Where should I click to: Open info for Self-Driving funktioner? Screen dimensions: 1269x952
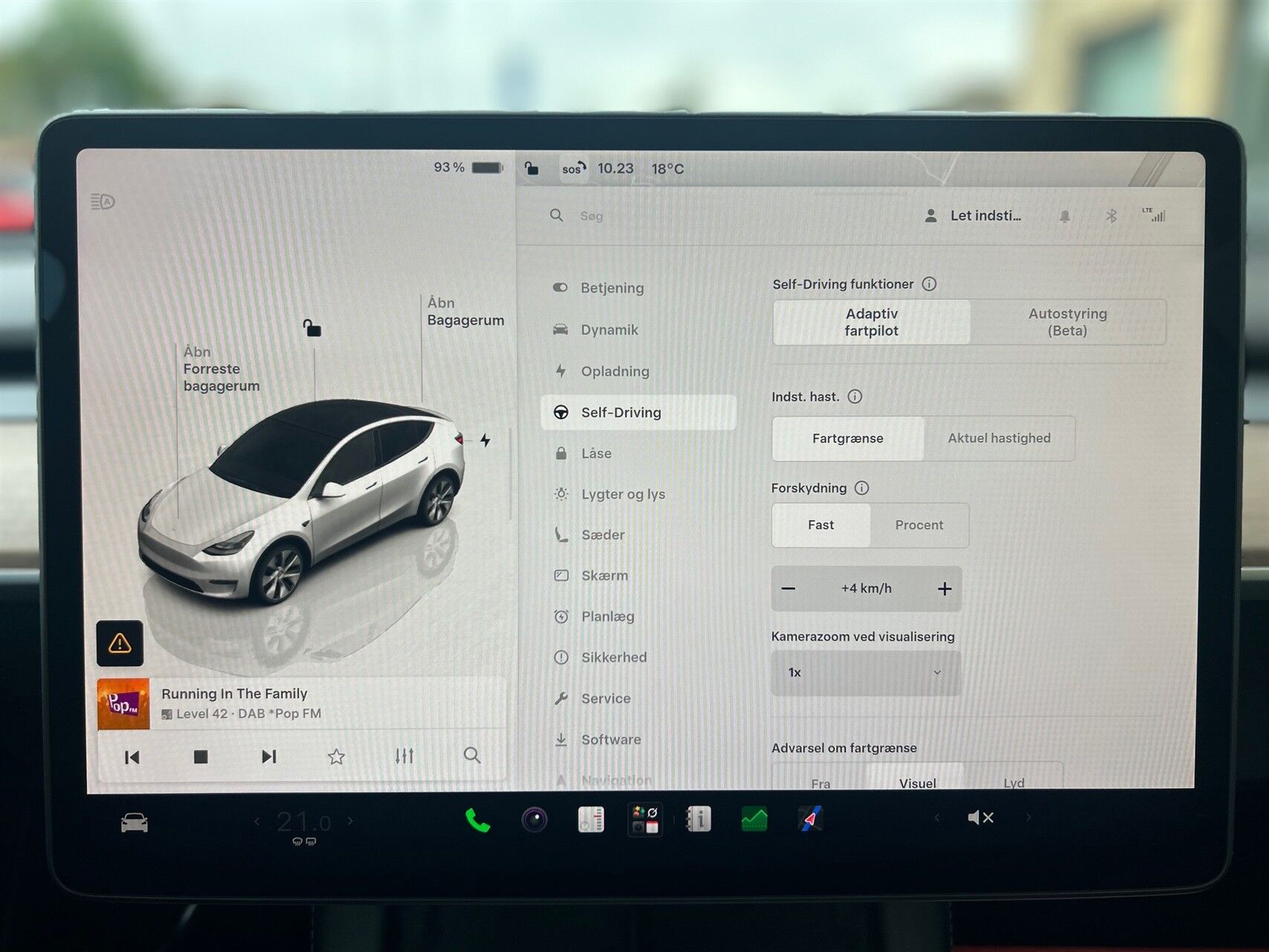pyautogui.click(x=929, y=284)
